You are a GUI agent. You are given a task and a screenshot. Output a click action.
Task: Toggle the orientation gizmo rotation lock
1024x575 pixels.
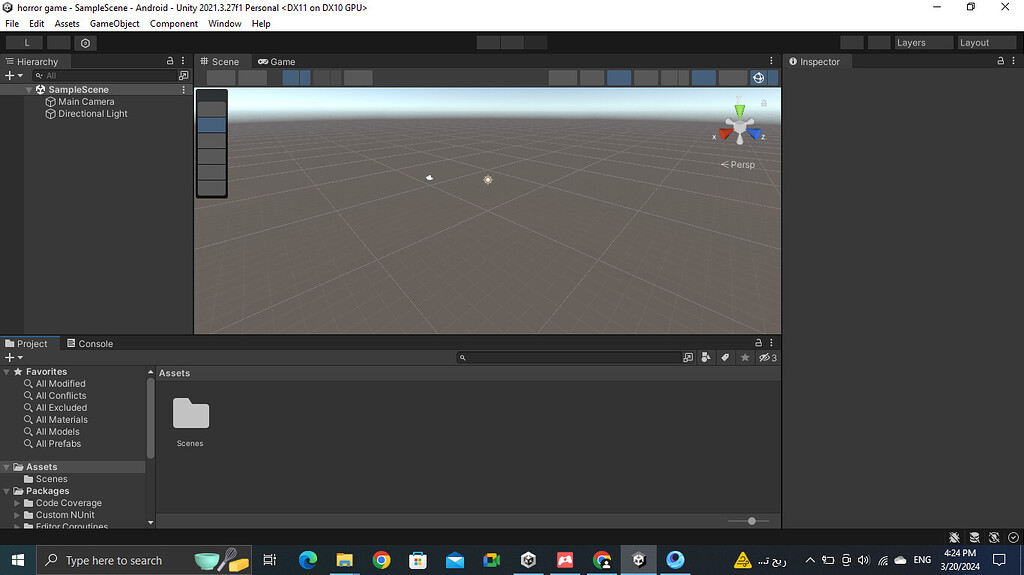763,103
